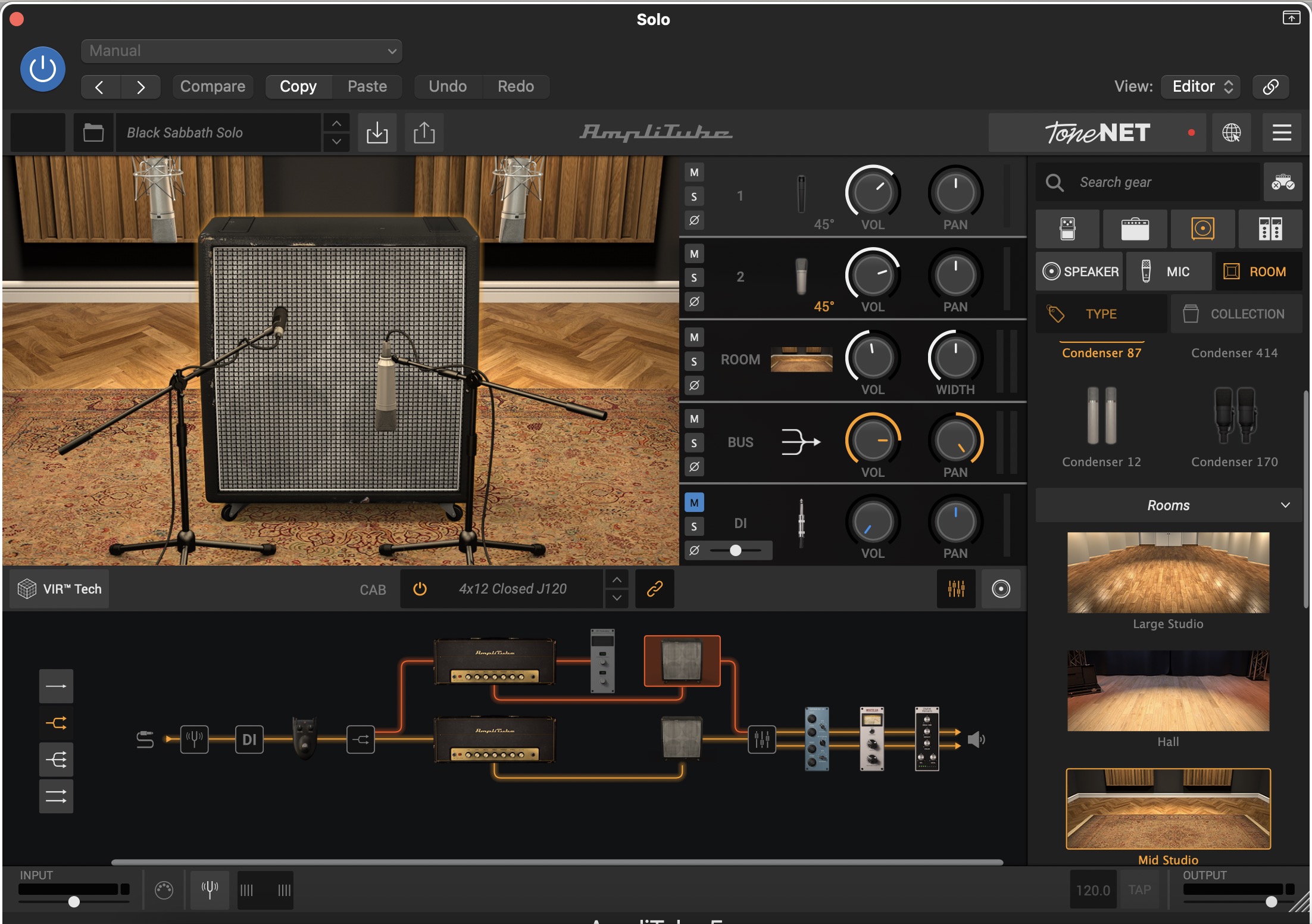Screen dimensions: 1312x924
Task: Switch to the ROOM tab
Action: point(1258,271)
